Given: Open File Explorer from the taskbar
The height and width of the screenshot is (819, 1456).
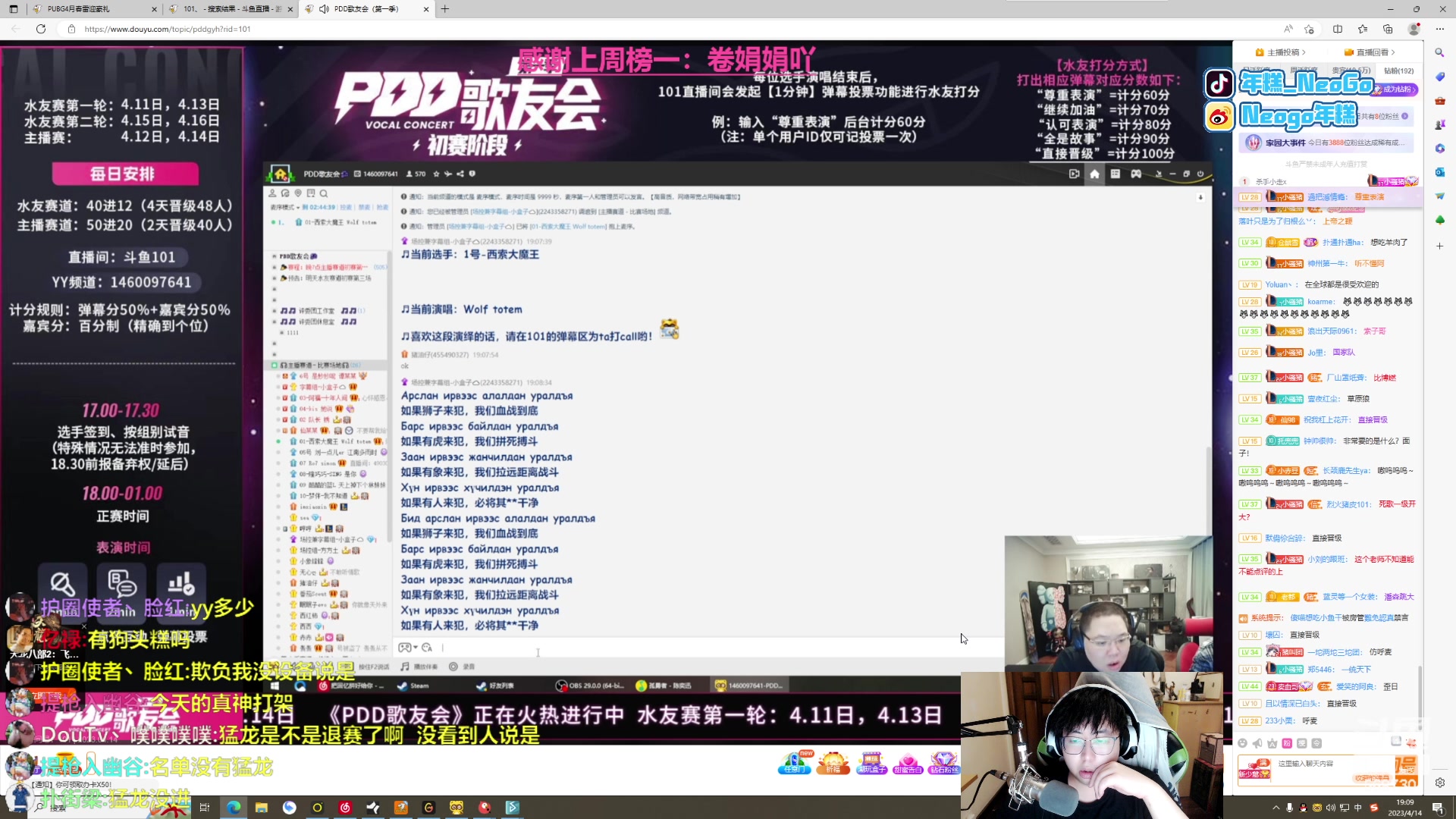Looking at the screenshot, I should [262, 808].
